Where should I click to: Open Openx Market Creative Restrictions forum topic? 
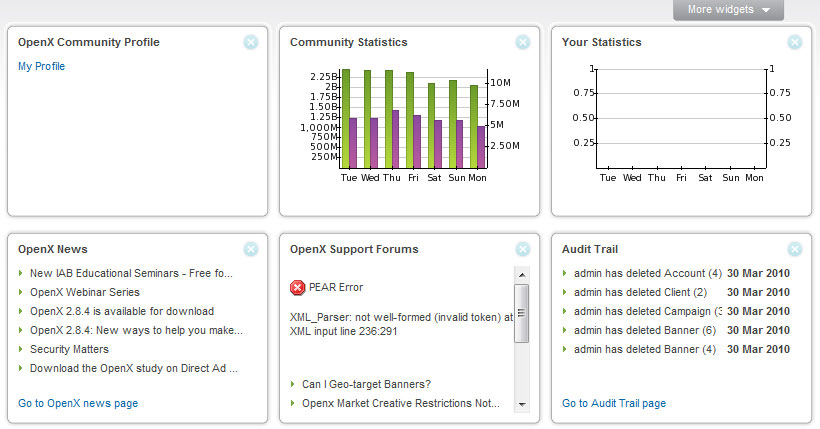tap(401, 403)
